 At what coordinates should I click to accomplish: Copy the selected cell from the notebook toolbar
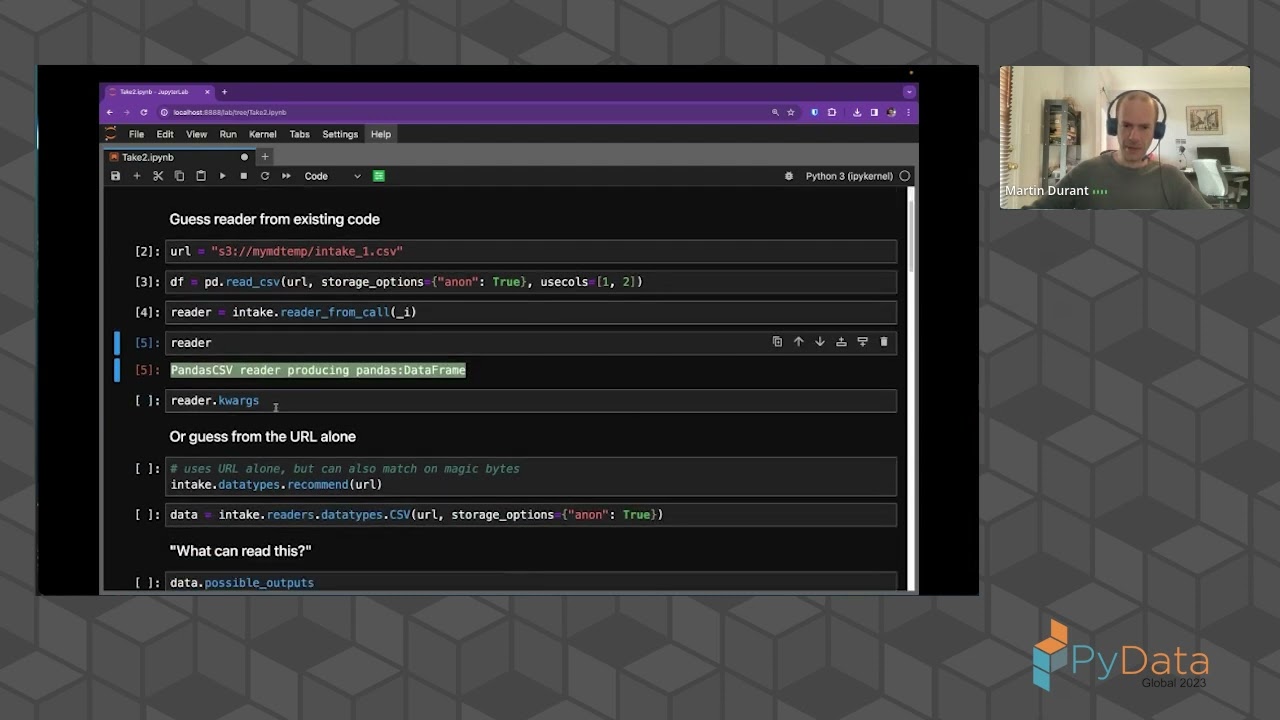[x=179, y=176]
